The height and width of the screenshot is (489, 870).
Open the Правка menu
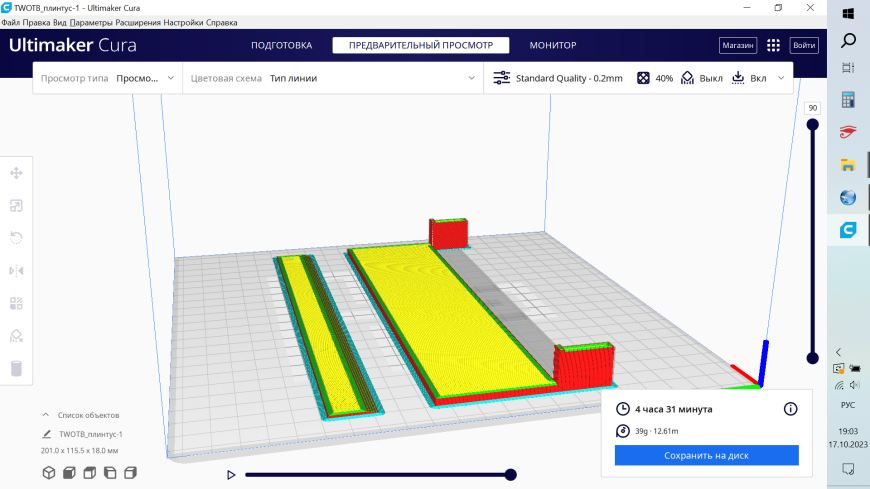pyautogui.click(x=37, y=23)
